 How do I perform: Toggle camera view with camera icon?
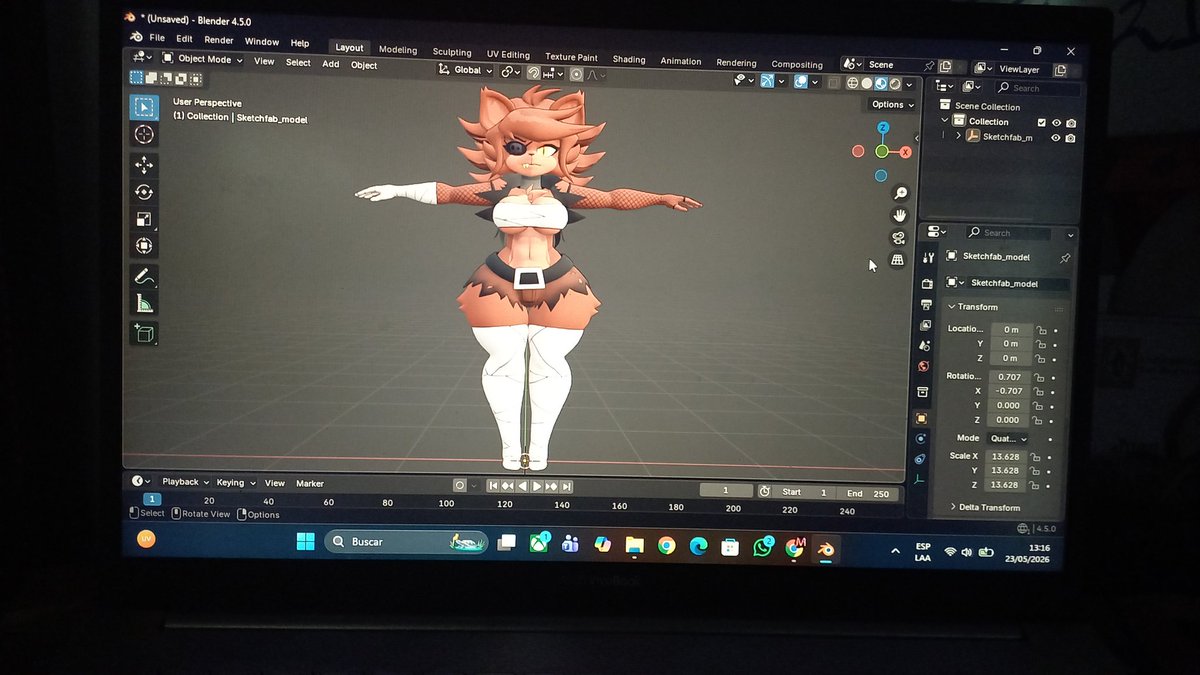click(x=898, y=237)
